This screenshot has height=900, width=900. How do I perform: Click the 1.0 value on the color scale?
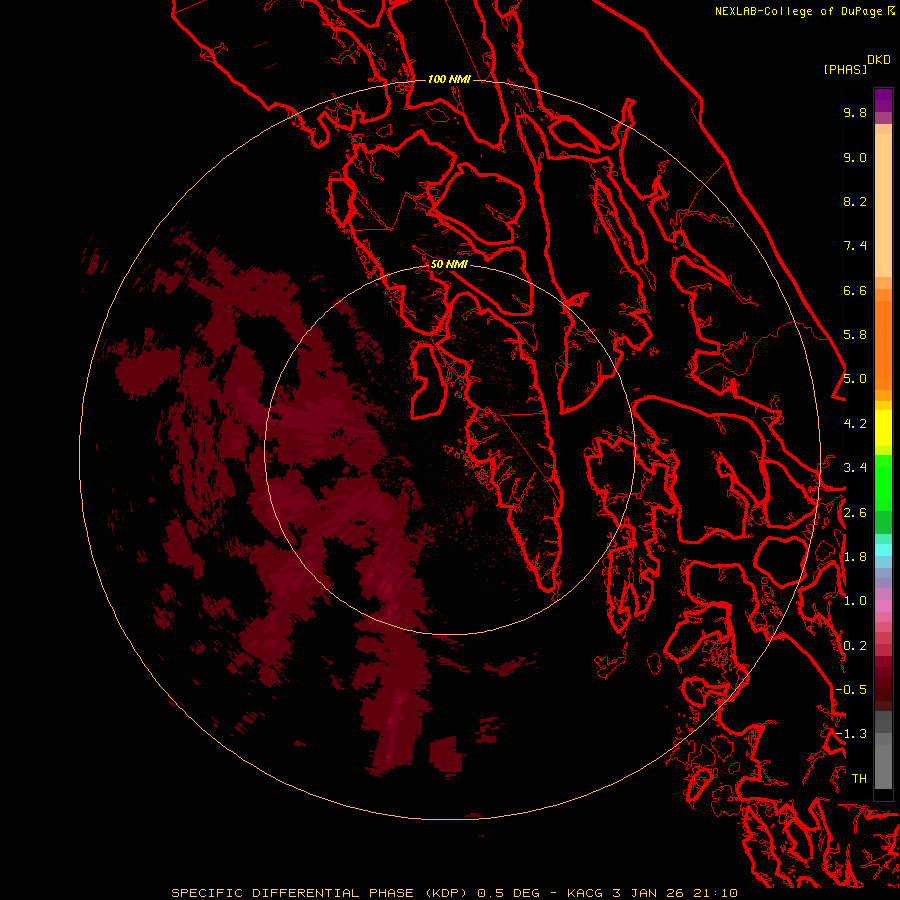(x=855, y=601)
